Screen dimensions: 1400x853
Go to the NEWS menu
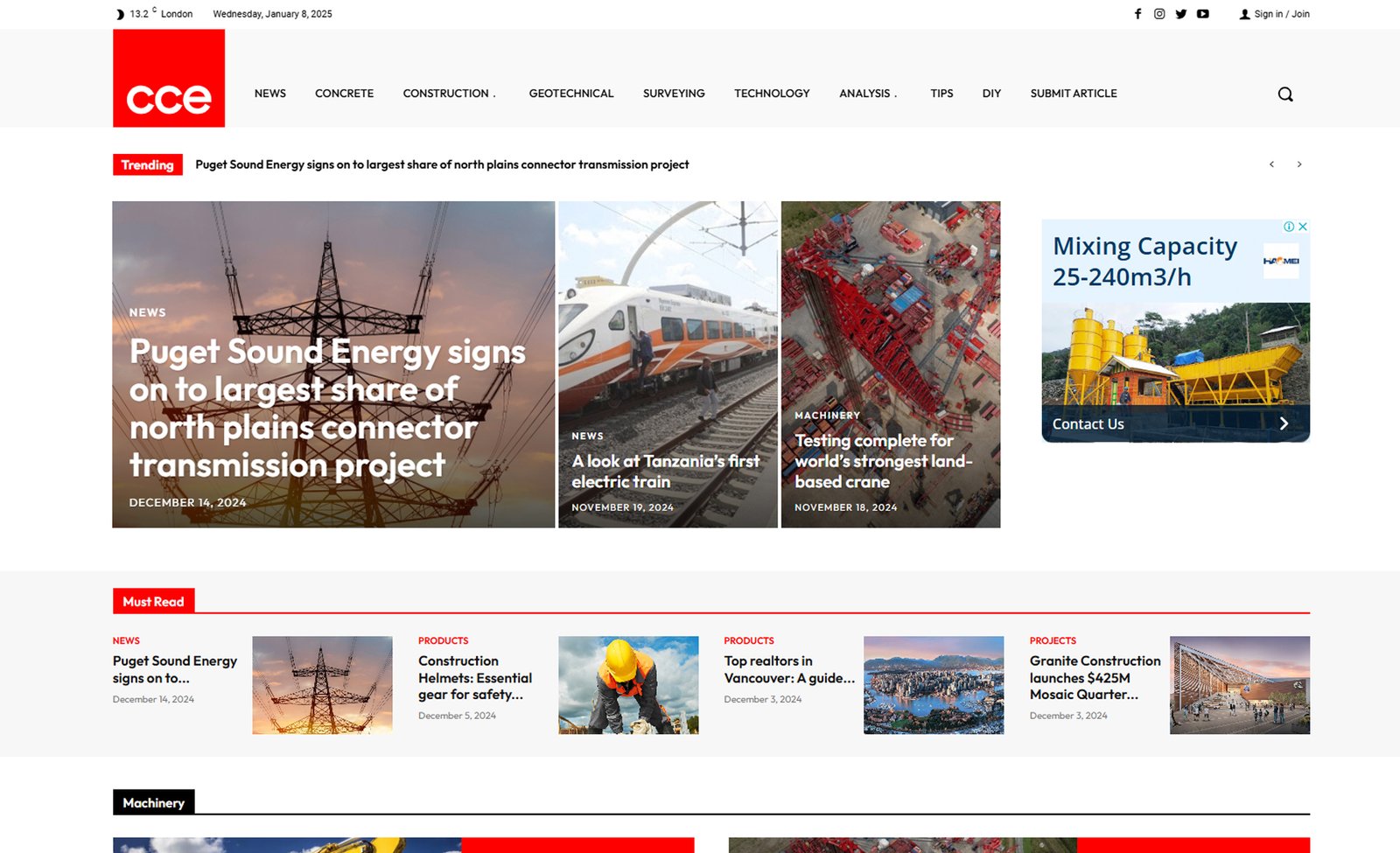(270, 94)
